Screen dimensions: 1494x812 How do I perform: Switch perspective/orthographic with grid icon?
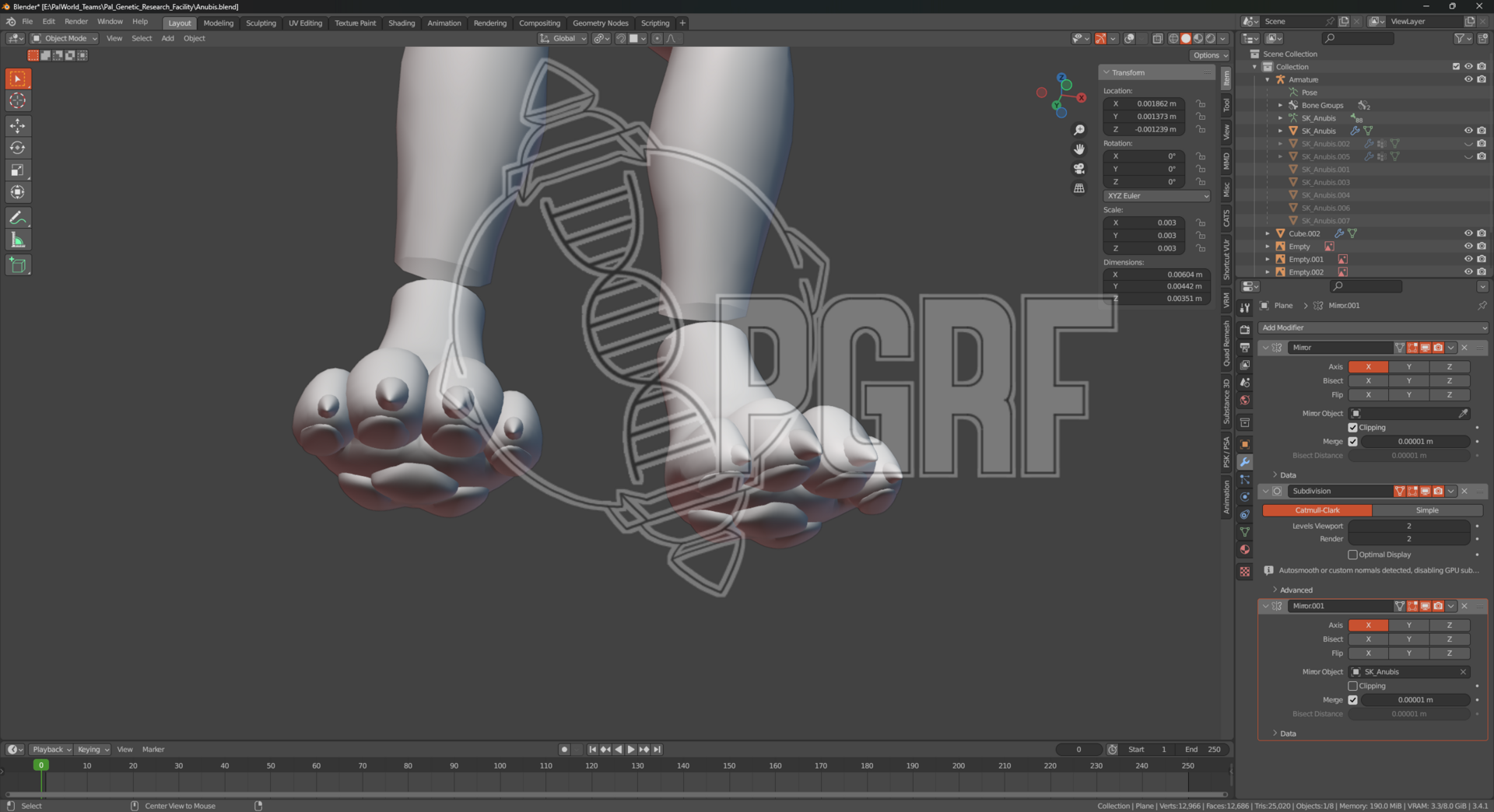pos(1079,188)
